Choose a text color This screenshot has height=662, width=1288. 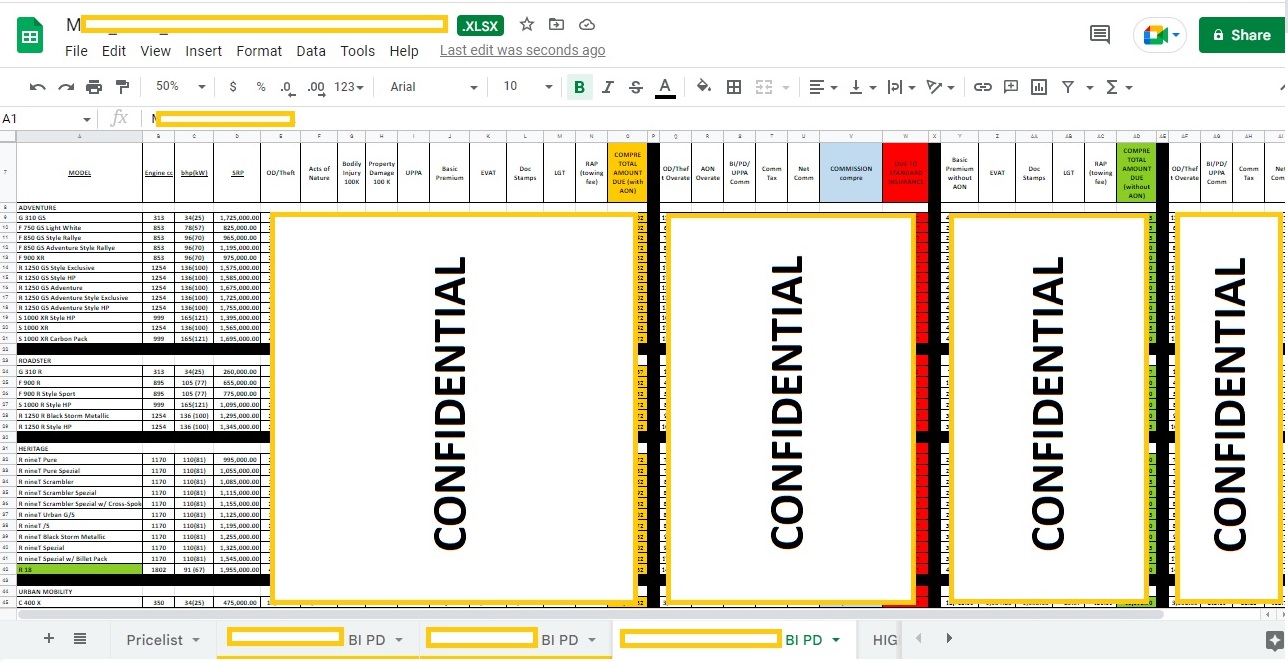click(x=665, y=87)
